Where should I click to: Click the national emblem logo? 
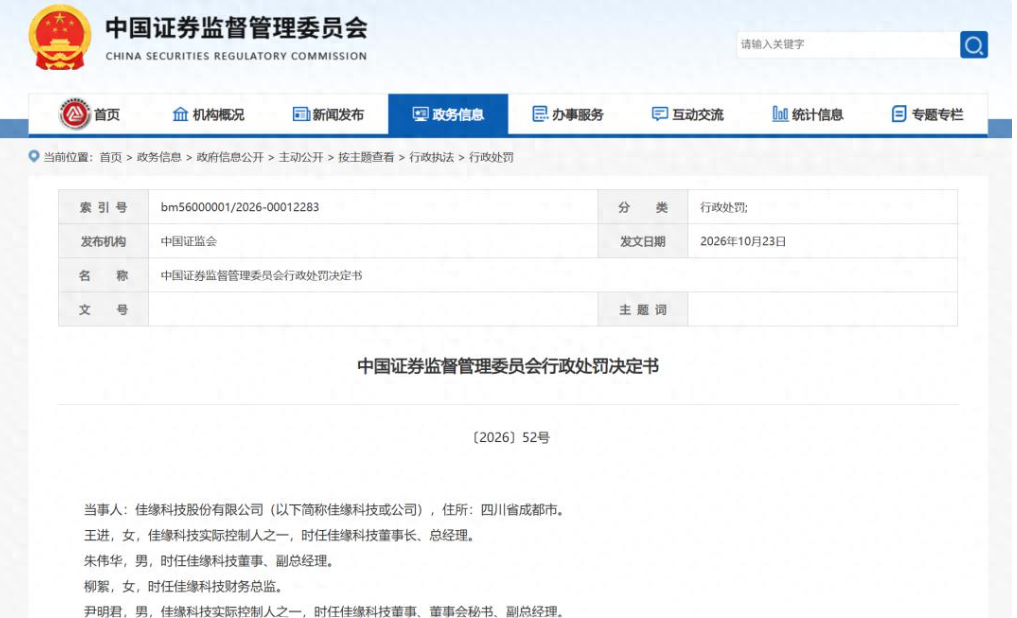[60, 37]
